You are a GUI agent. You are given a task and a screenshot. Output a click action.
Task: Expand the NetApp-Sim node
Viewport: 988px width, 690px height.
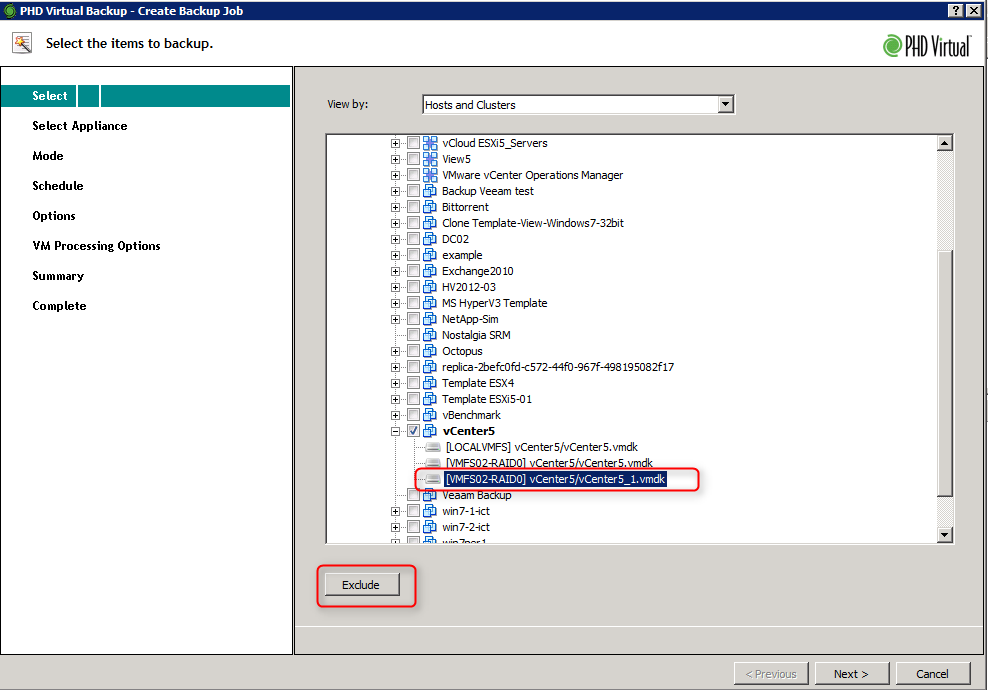tap(395, 319)
